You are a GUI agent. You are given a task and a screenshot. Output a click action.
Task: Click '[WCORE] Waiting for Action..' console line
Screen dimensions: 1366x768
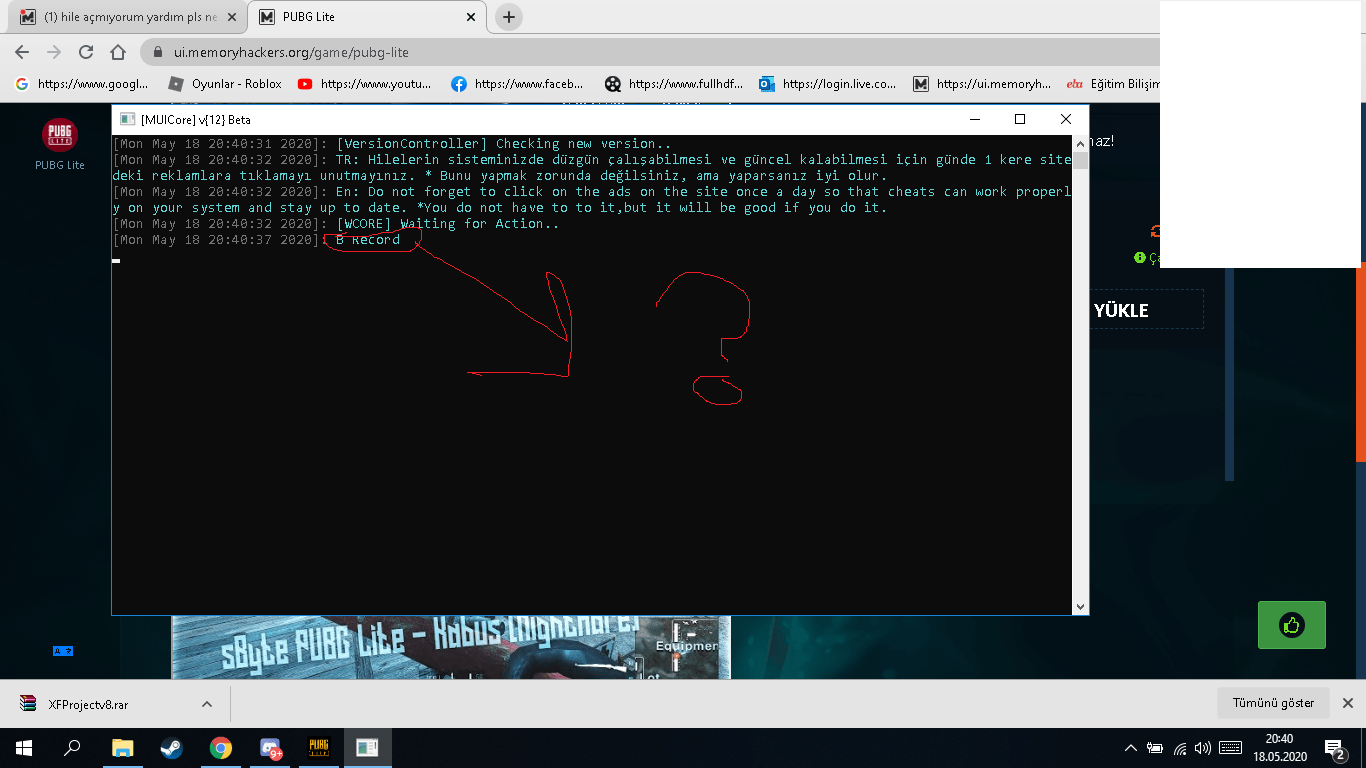click(448, 224)
